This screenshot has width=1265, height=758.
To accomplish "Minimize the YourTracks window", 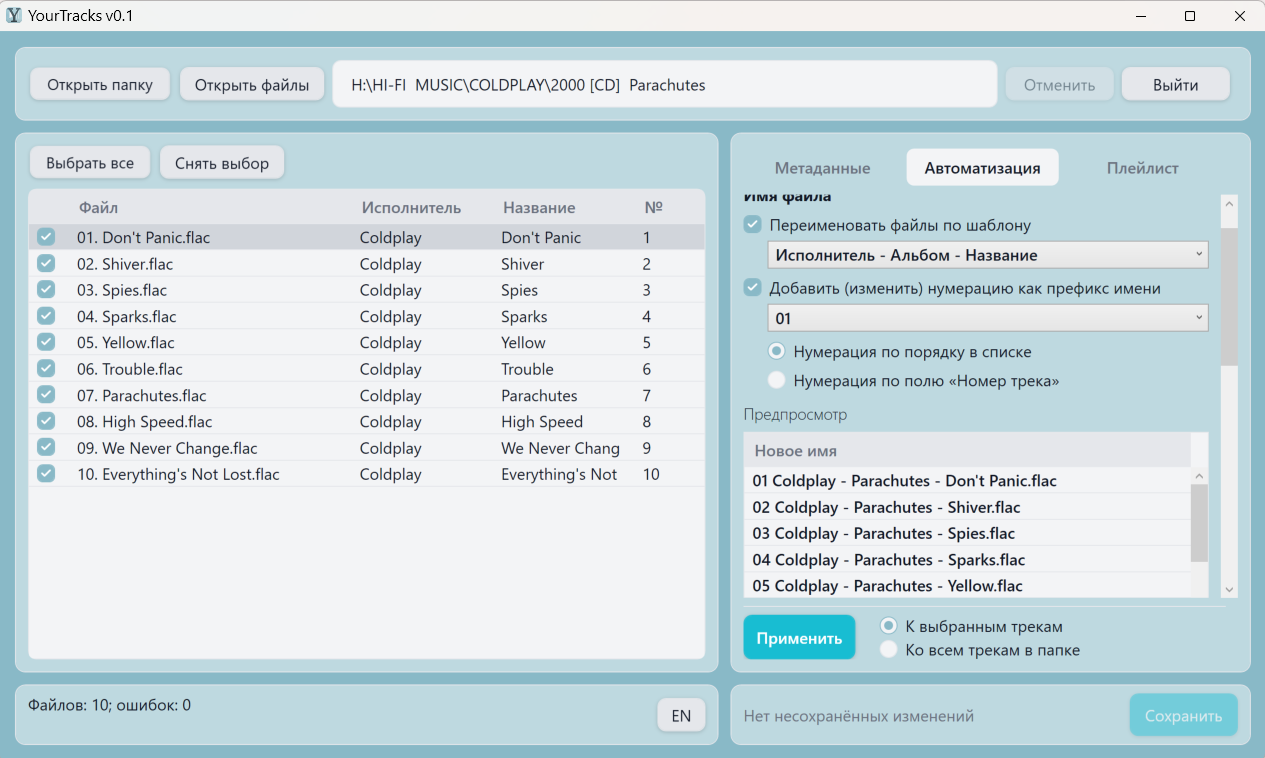I will pos(1142,15).
